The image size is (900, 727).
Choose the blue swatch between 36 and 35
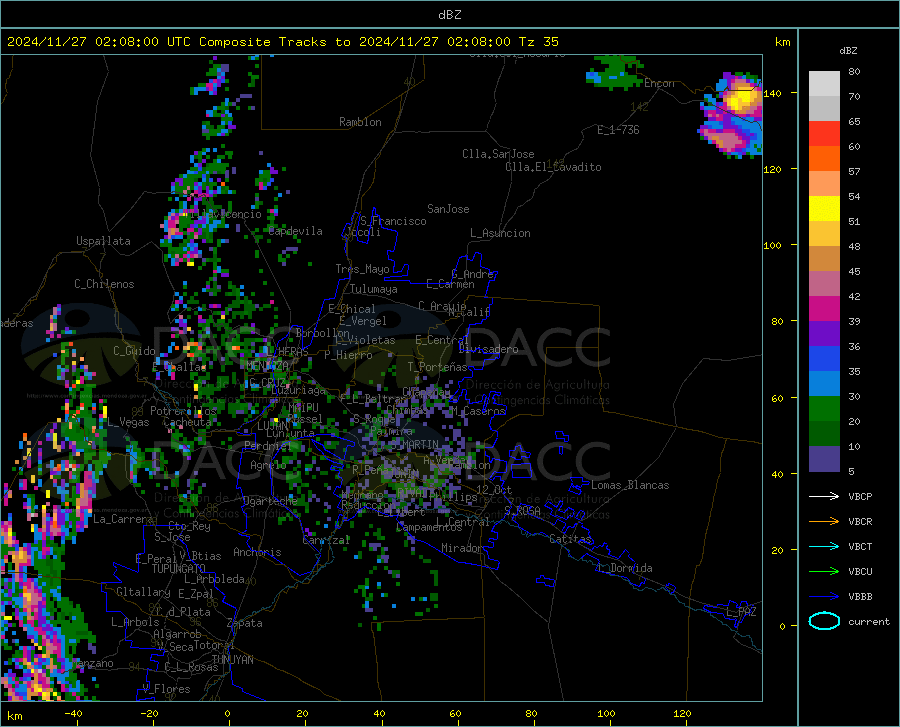click(824, 359)
